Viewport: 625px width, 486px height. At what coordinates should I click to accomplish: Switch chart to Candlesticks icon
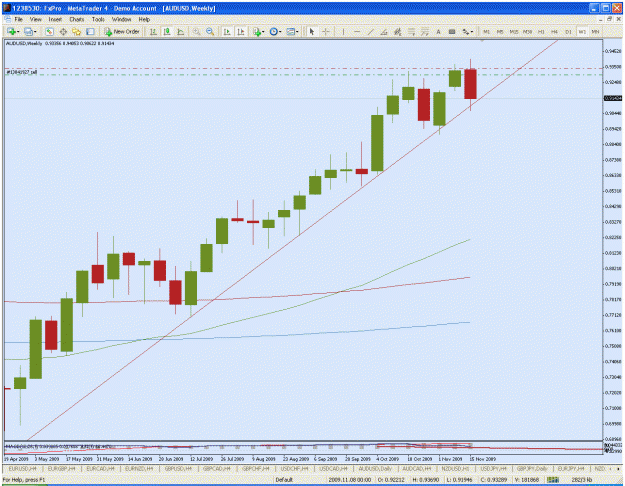pos(167,31)
